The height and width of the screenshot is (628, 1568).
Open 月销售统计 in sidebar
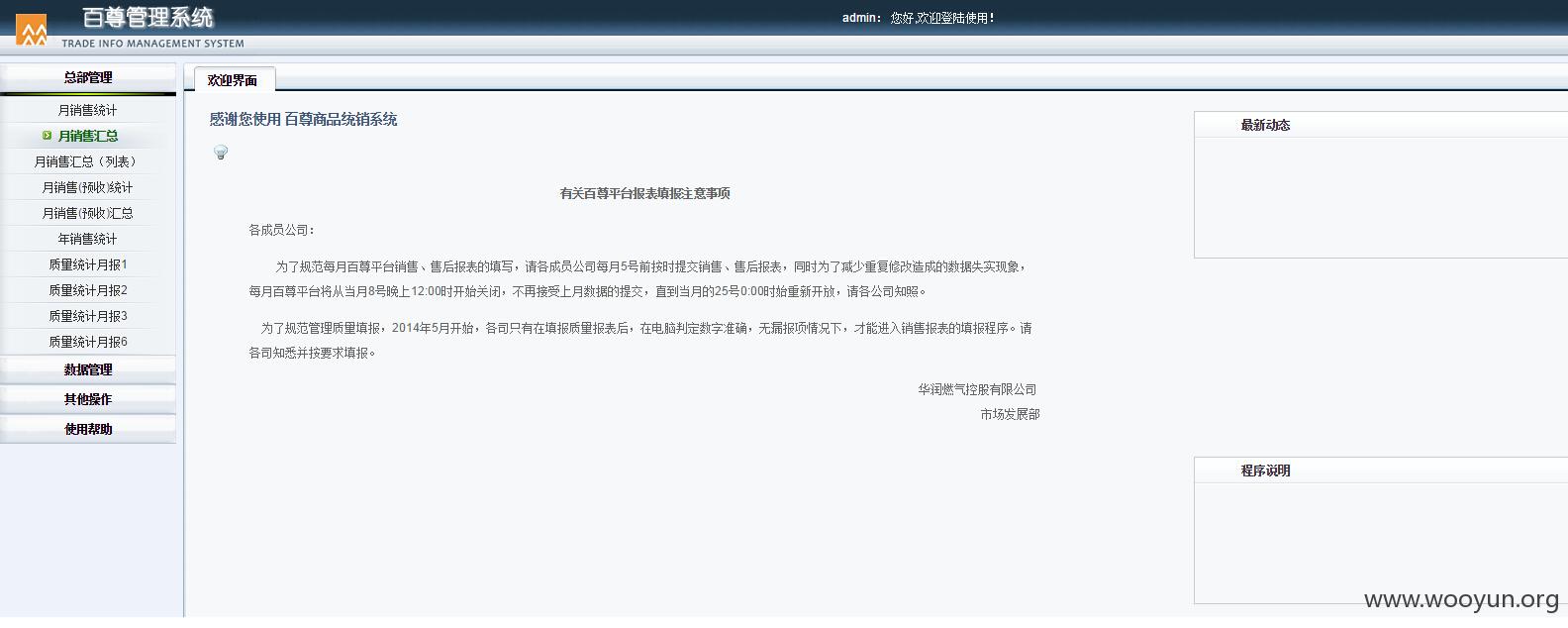pyautogui.click(x=87, y=110)
